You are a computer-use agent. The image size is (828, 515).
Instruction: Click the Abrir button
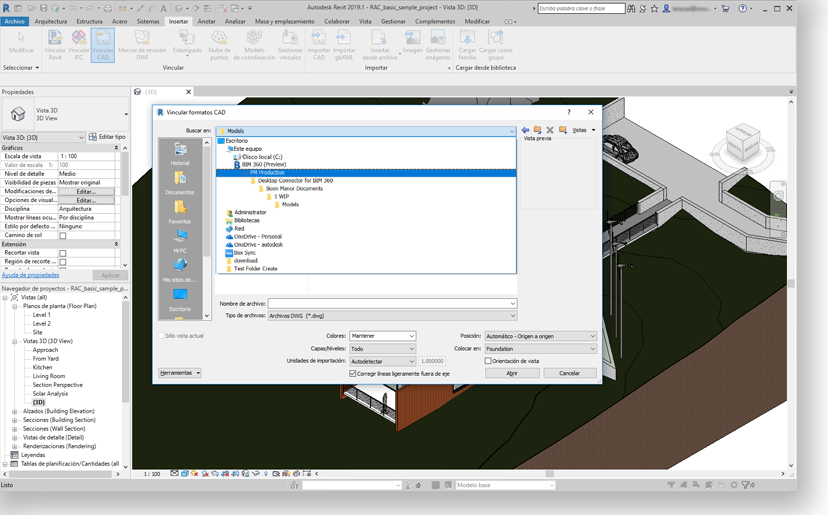tap(512, 373)
